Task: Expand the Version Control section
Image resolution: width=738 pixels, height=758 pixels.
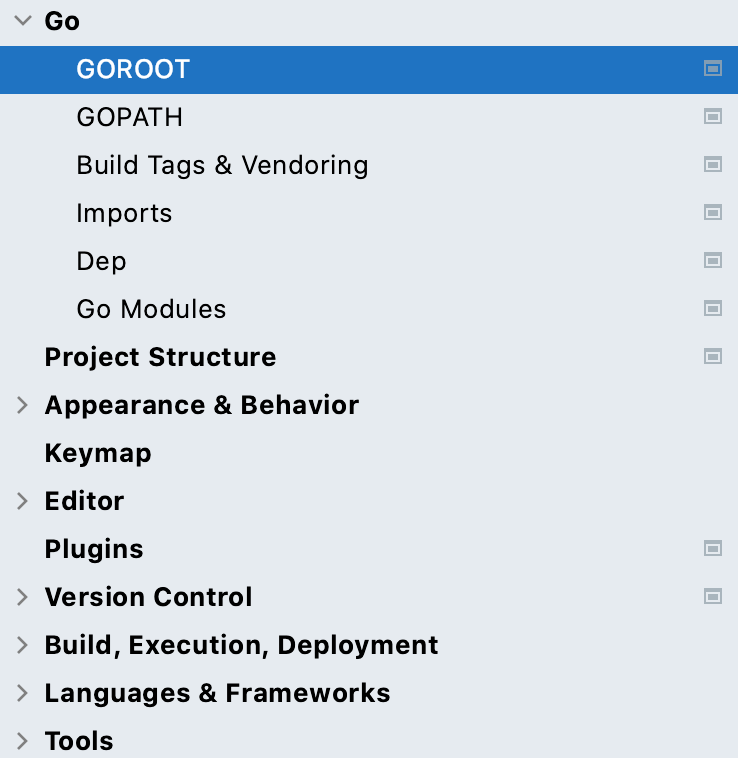Action: [22, 597]
